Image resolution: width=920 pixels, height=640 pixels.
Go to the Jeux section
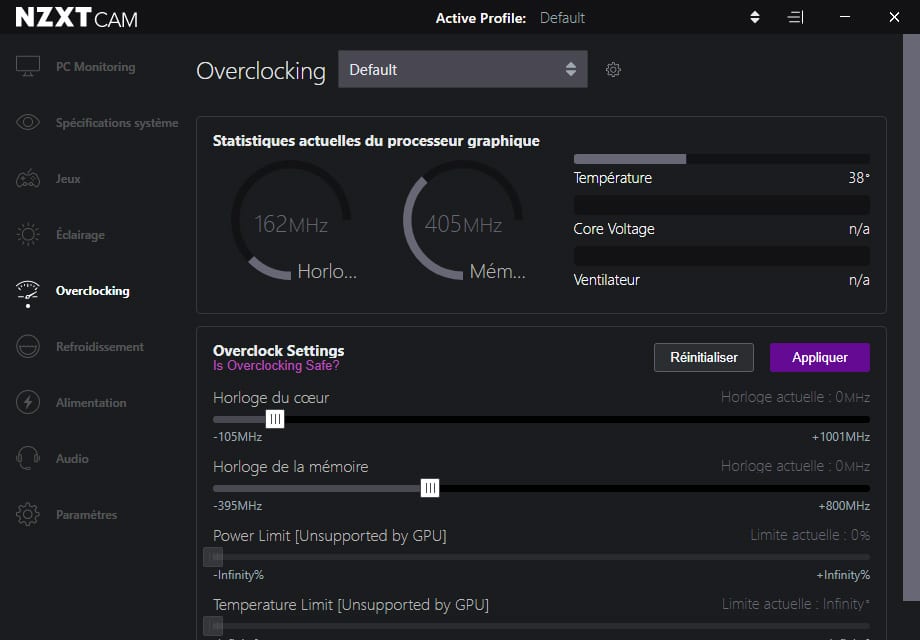(68, 179)
